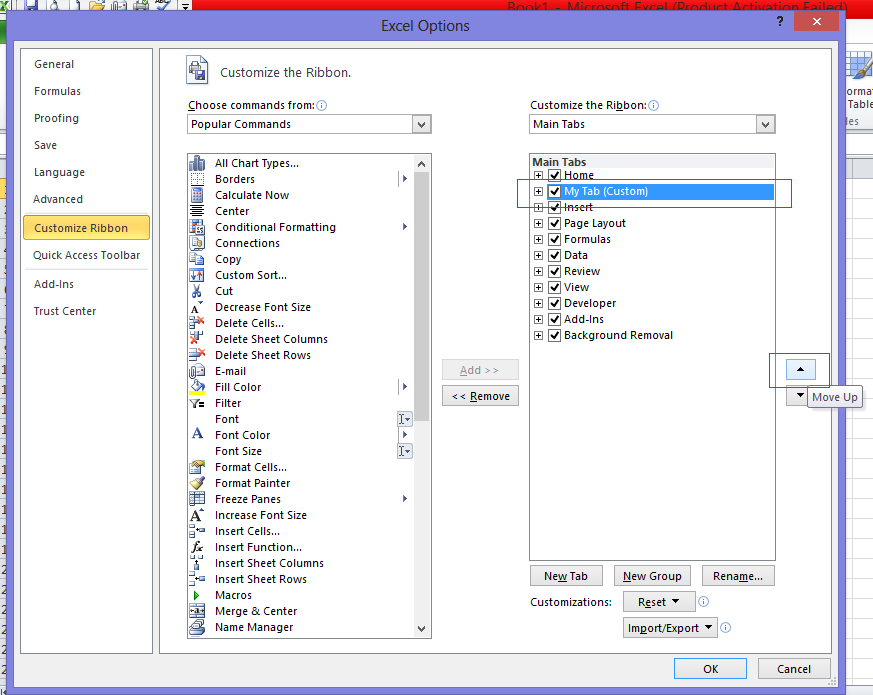Select the Freeze Panes command

coord(250,499)
